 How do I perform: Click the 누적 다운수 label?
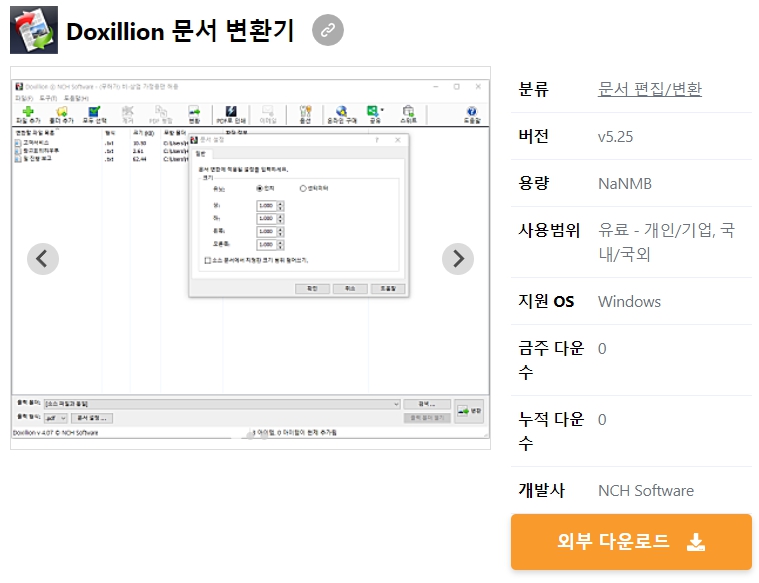click(x=551, y=431)
